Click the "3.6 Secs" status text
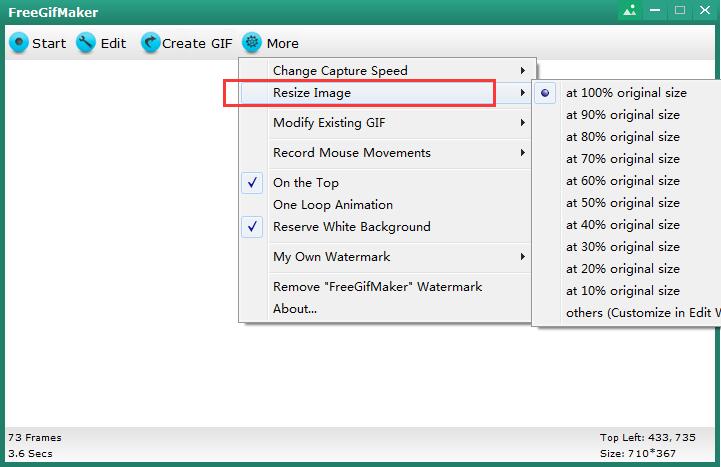This screenshot has width=721, height=467. (30, 454)
